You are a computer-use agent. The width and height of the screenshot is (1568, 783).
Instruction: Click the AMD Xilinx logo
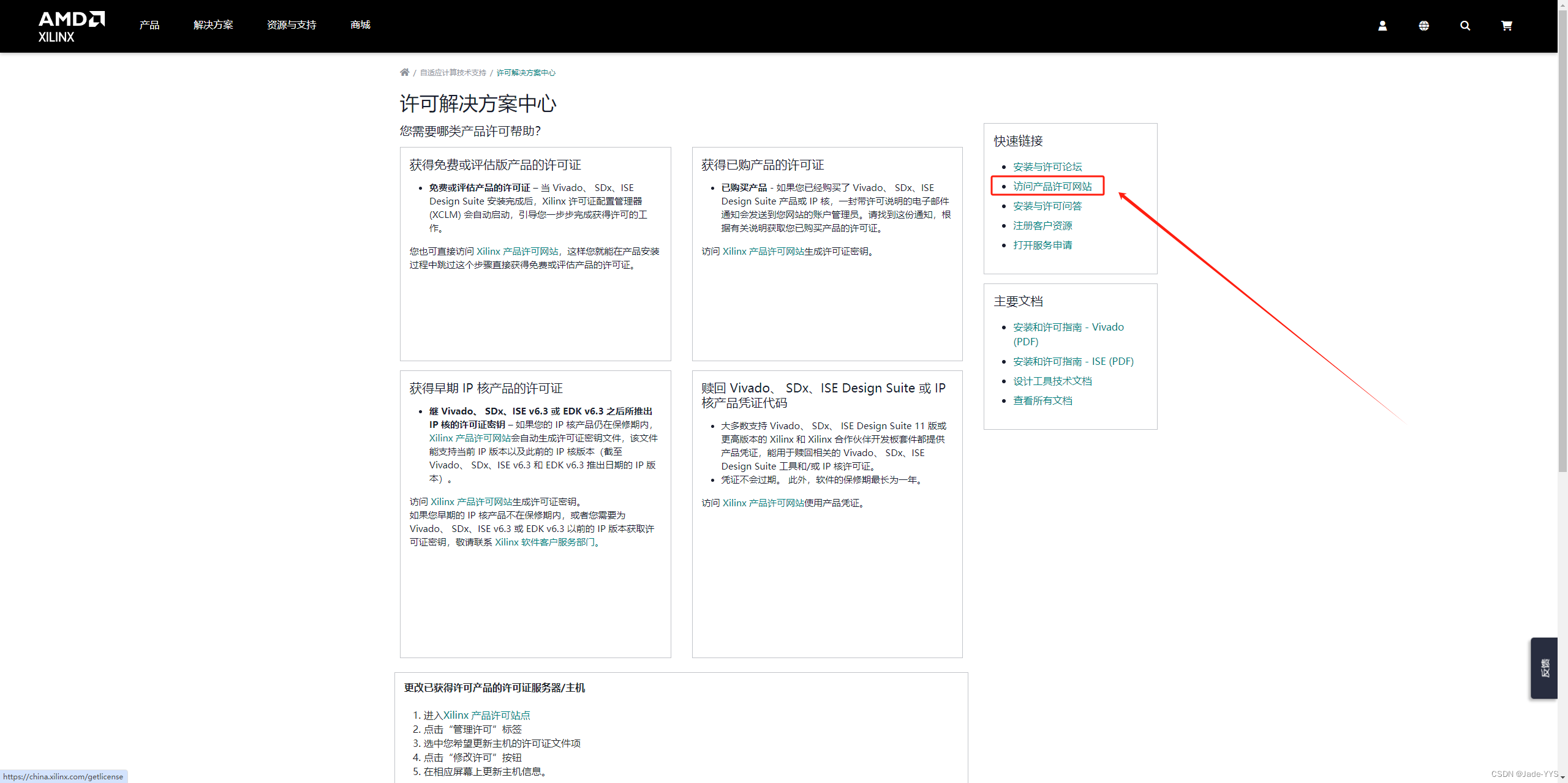coord(71,26)
